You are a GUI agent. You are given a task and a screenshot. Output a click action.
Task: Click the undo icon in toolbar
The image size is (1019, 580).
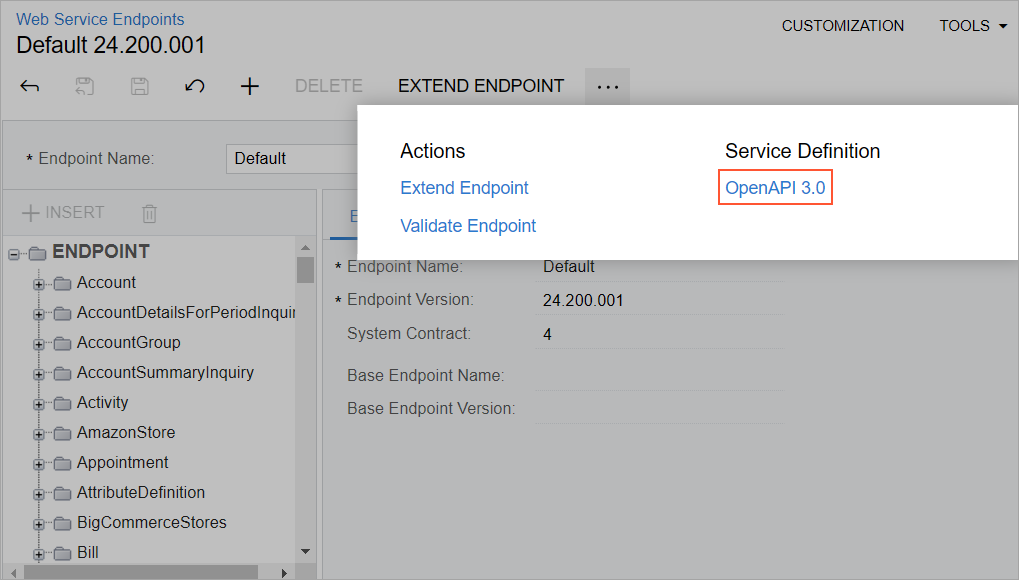coord(195,86)
